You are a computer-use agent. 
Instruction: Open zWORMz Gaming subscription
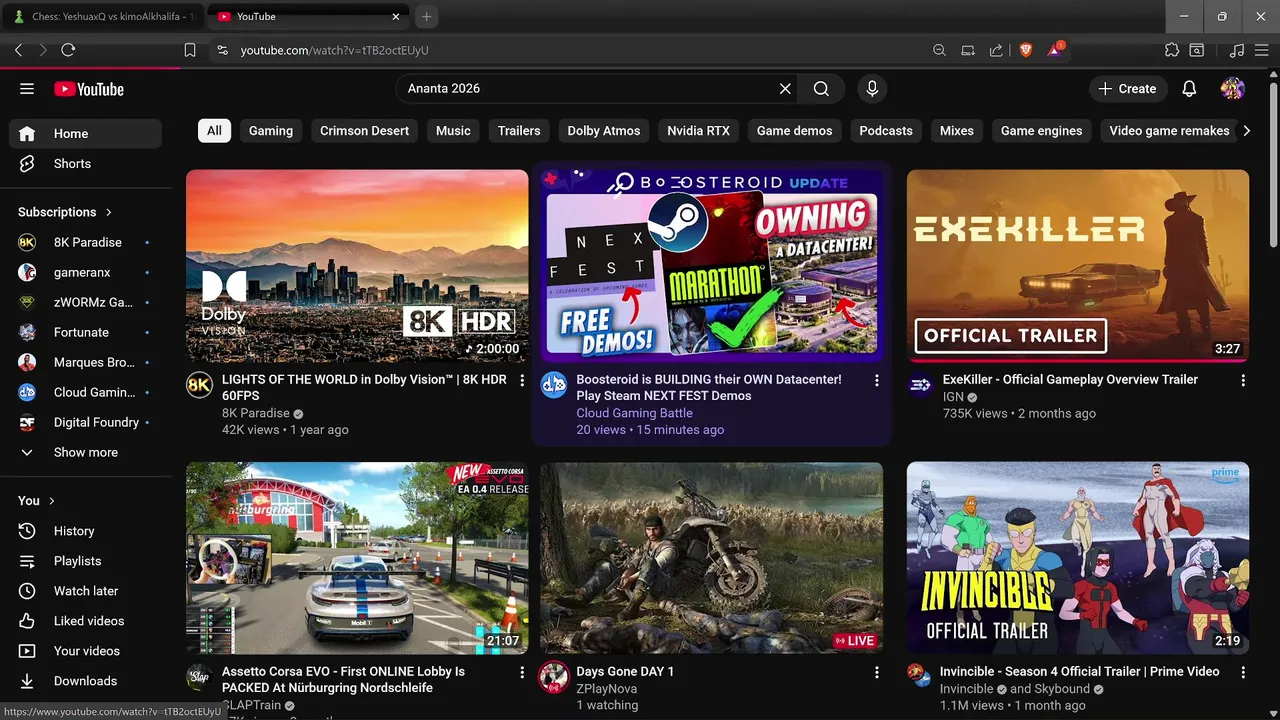(86, 302)
